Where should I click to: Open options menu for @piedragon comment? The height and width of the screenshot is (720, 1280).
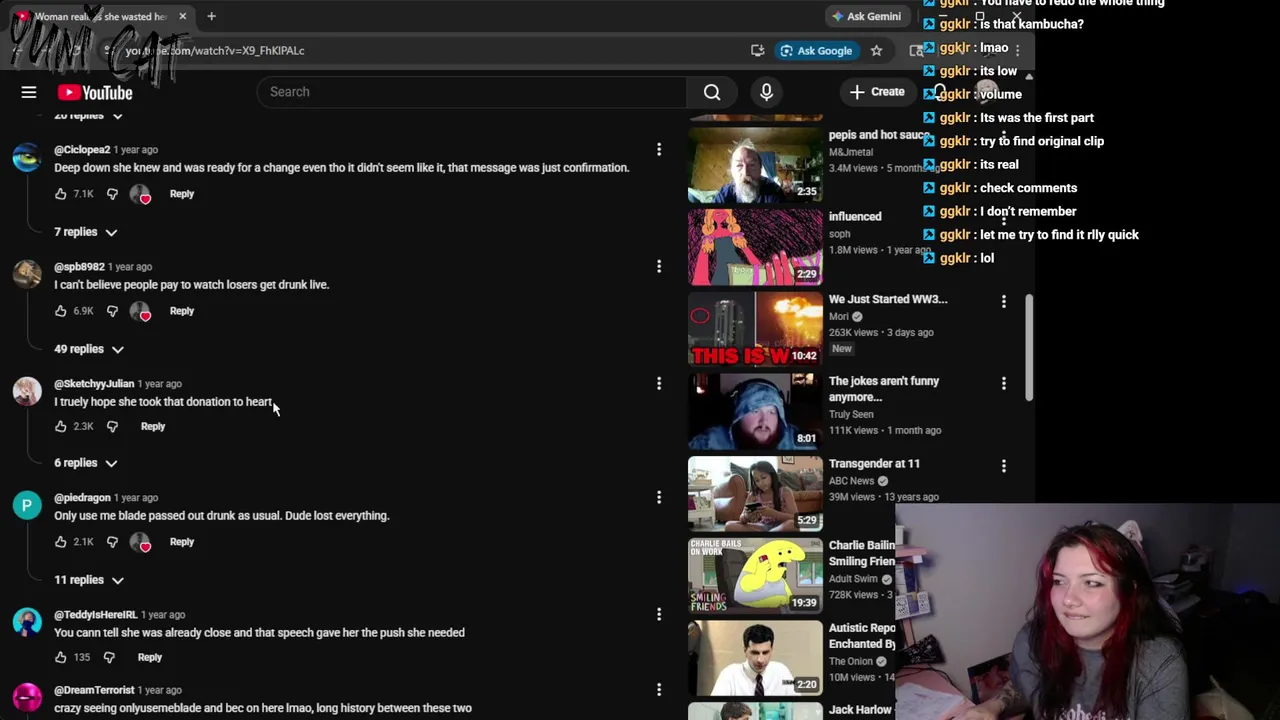(x=658, y=497)
